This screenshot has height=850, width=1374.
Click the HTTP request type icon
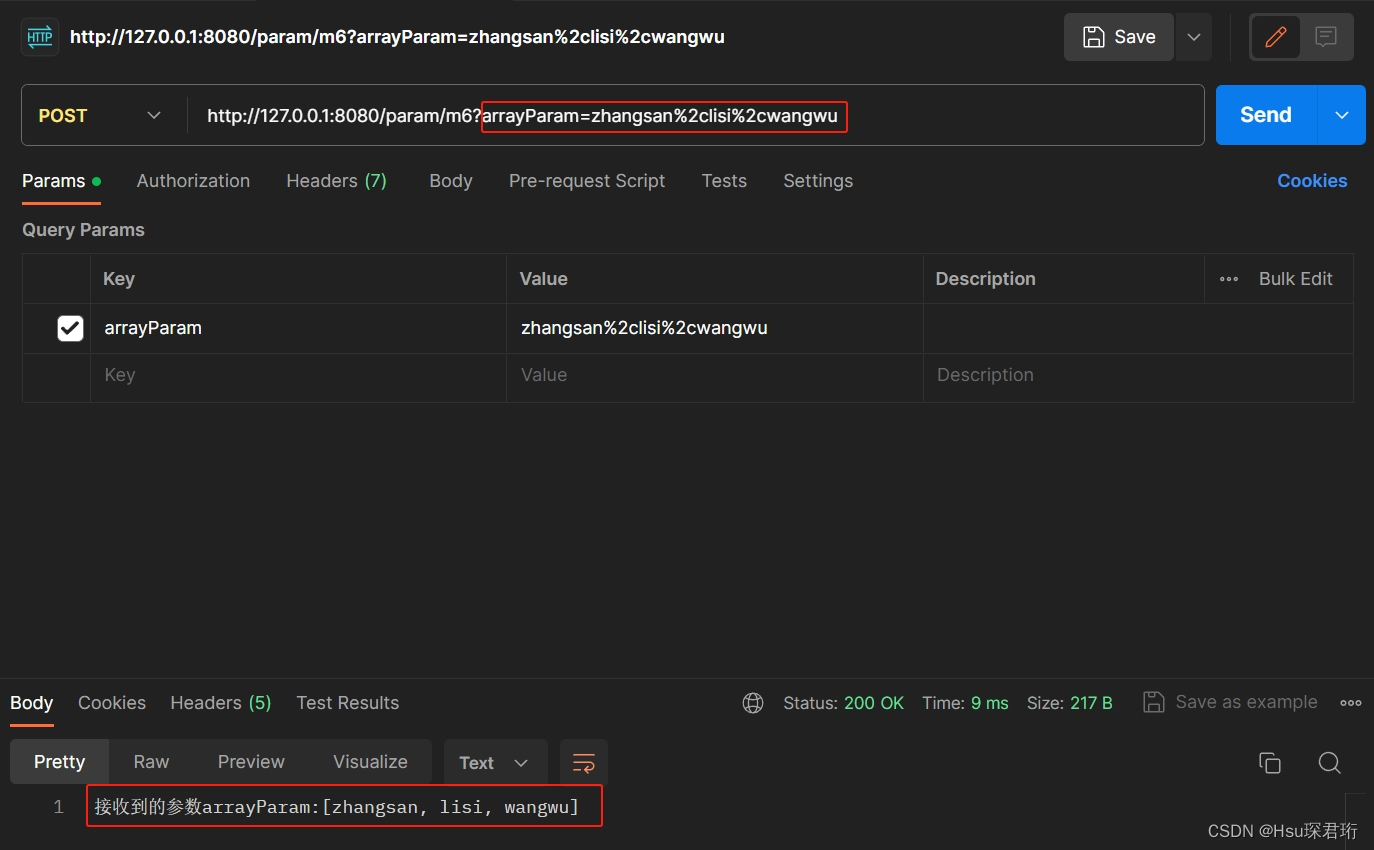[x=40, y=37]
